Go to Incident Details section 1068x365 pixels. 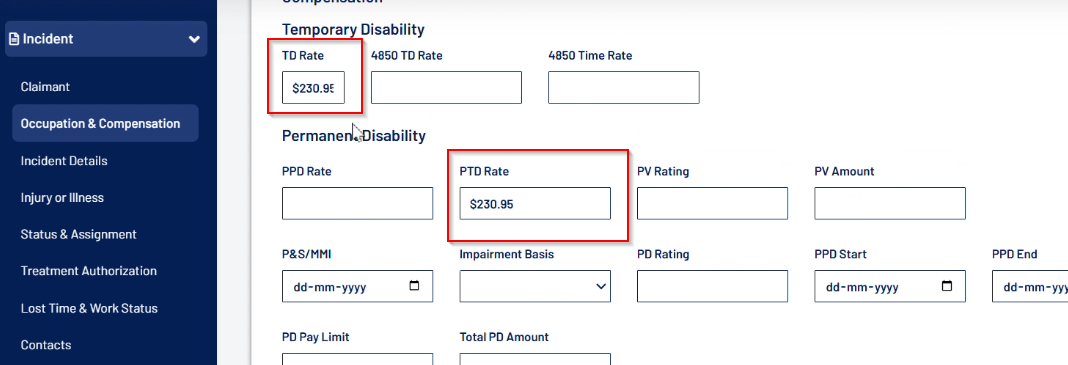[64, 161]
